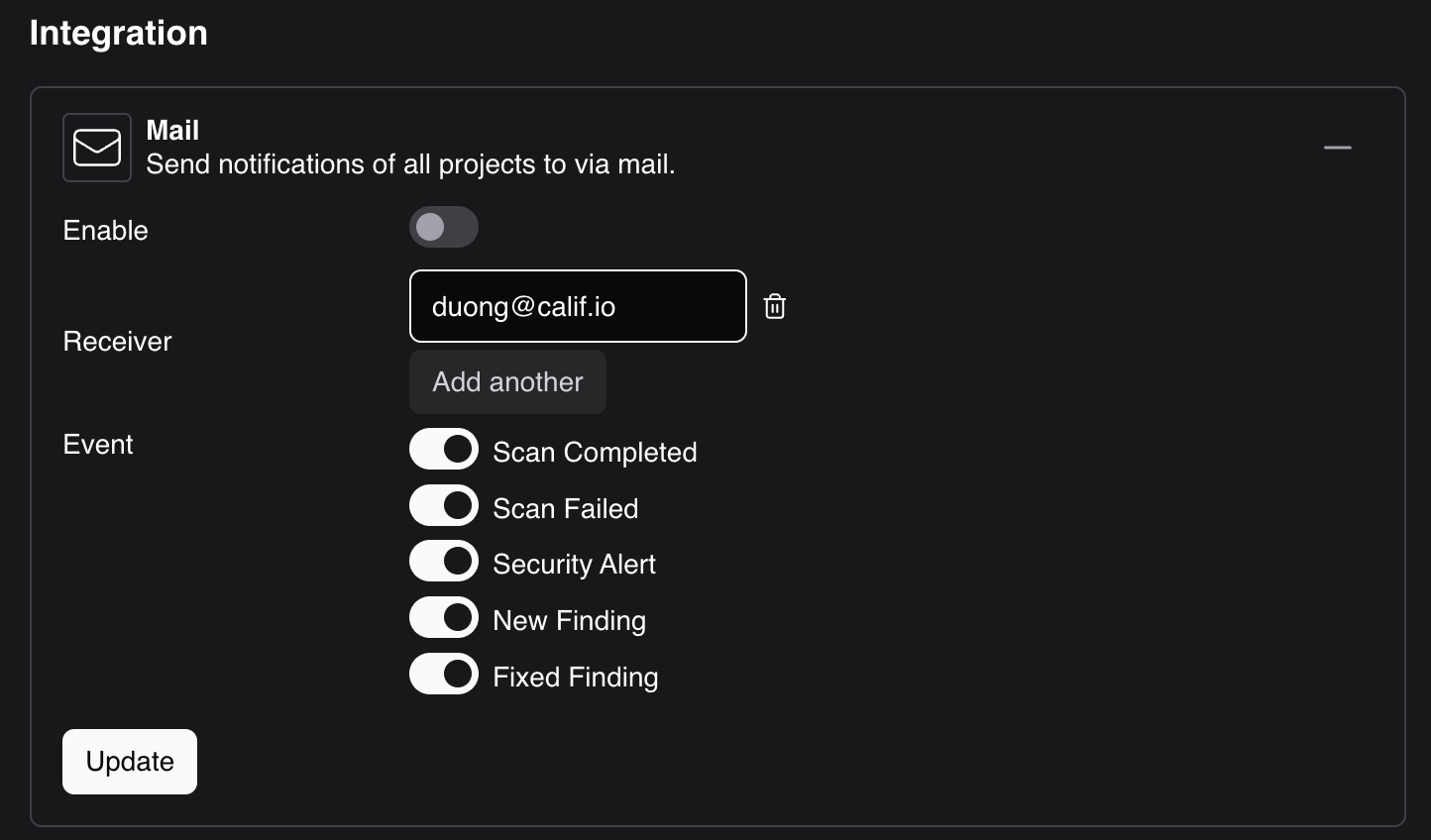The image size is (1431, 840).
Task: Click the 'Send notifications of all projects' description
Action: click(x=410, y=164)
